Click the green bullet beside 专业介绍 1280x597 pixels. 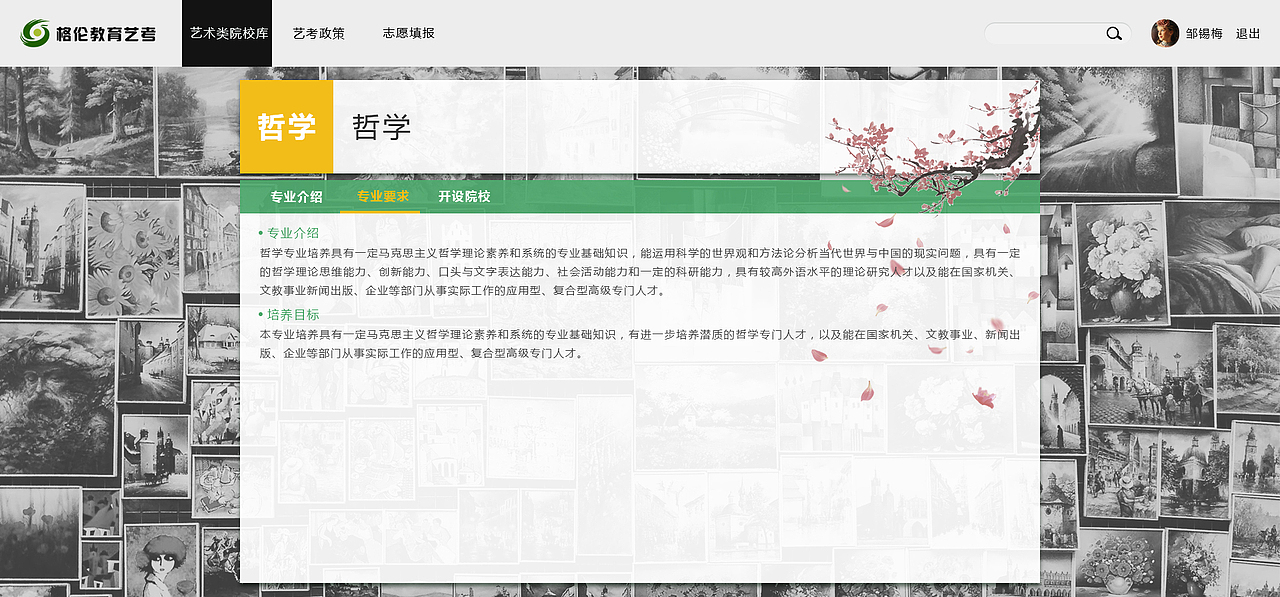click(259, 231)
